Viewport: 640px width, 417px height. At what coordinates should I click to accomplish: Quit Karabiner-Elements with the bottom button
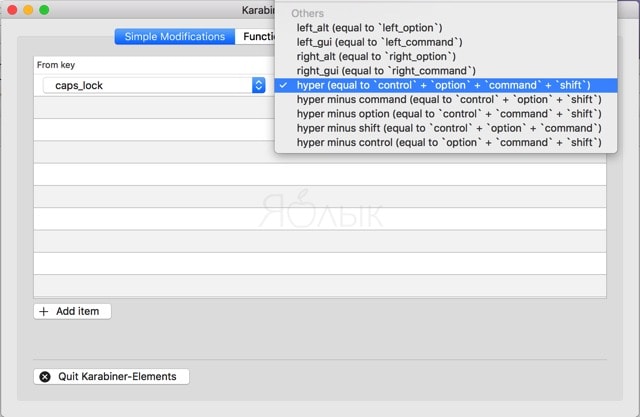(x=111, y=377)
